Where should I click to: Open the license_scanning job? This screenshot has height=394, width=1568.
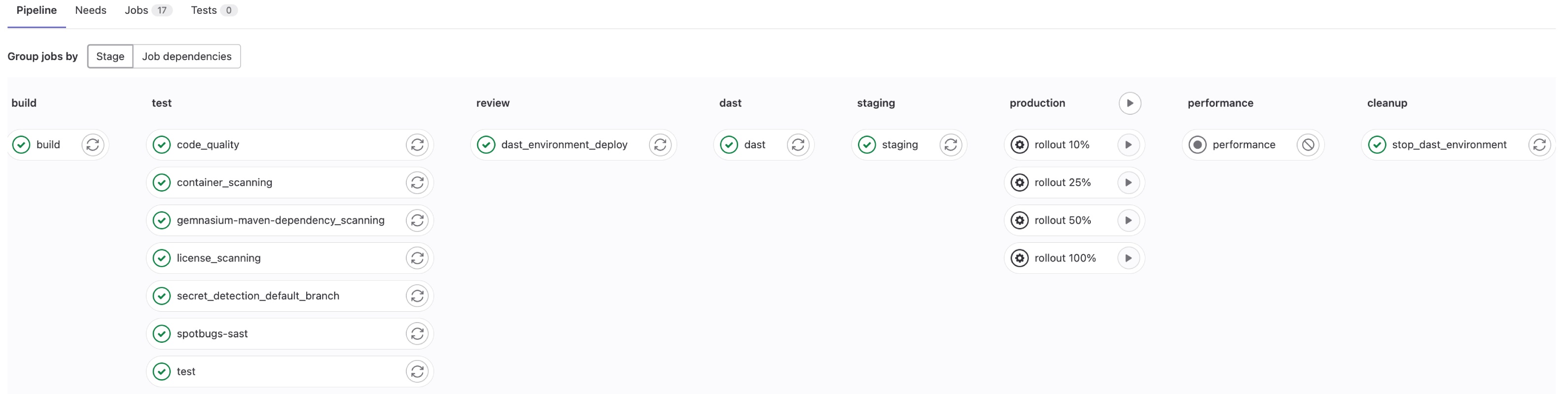click(218, 258)
